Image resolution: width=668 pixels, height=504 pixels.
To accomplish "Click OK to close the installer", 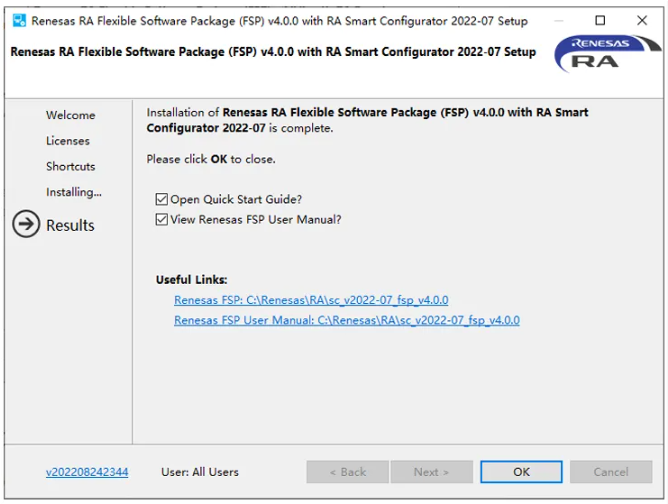I will (521, 472).
